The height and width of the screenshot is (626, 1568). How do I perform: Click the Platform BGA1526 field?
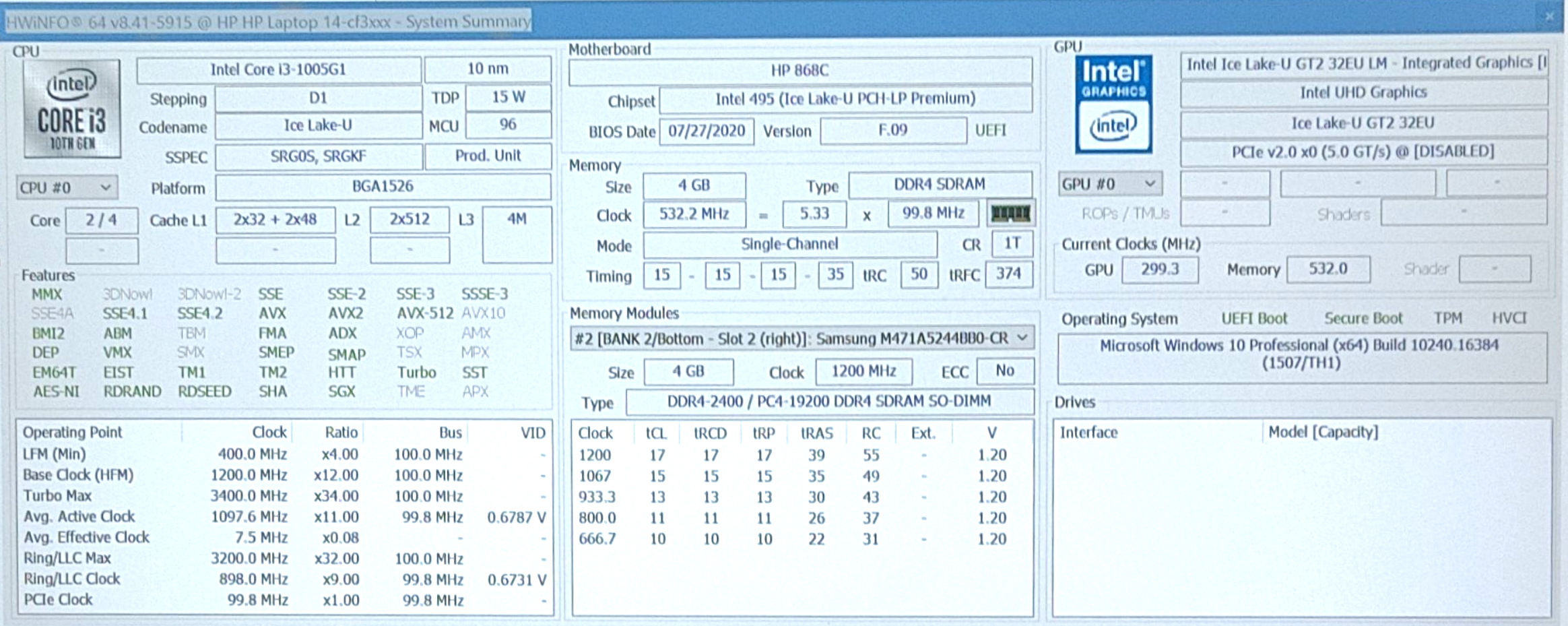point(383,187)
